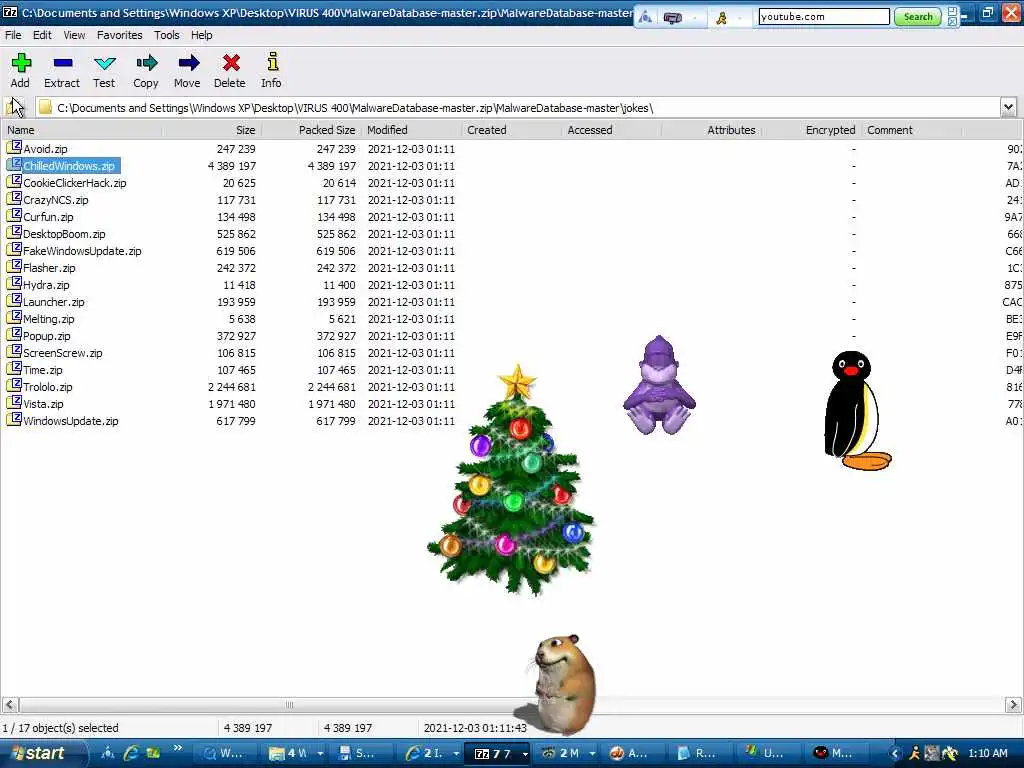1024x768 pixels.
Task: Open the Favorites menu
Action: pos(120,35)
